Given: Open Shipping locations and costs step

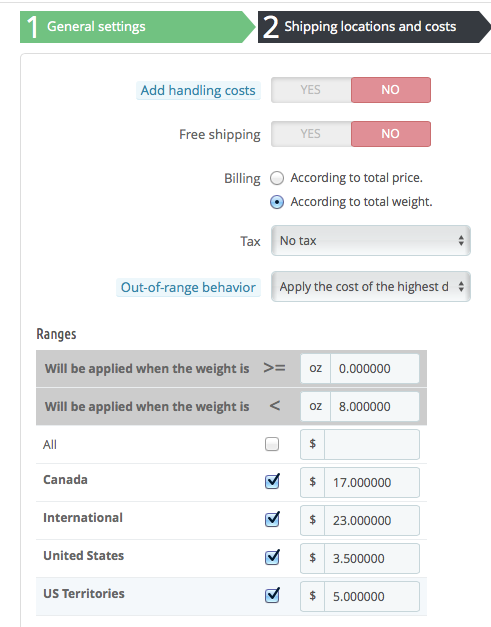Looking at the screenshot, I should point(374,27).
